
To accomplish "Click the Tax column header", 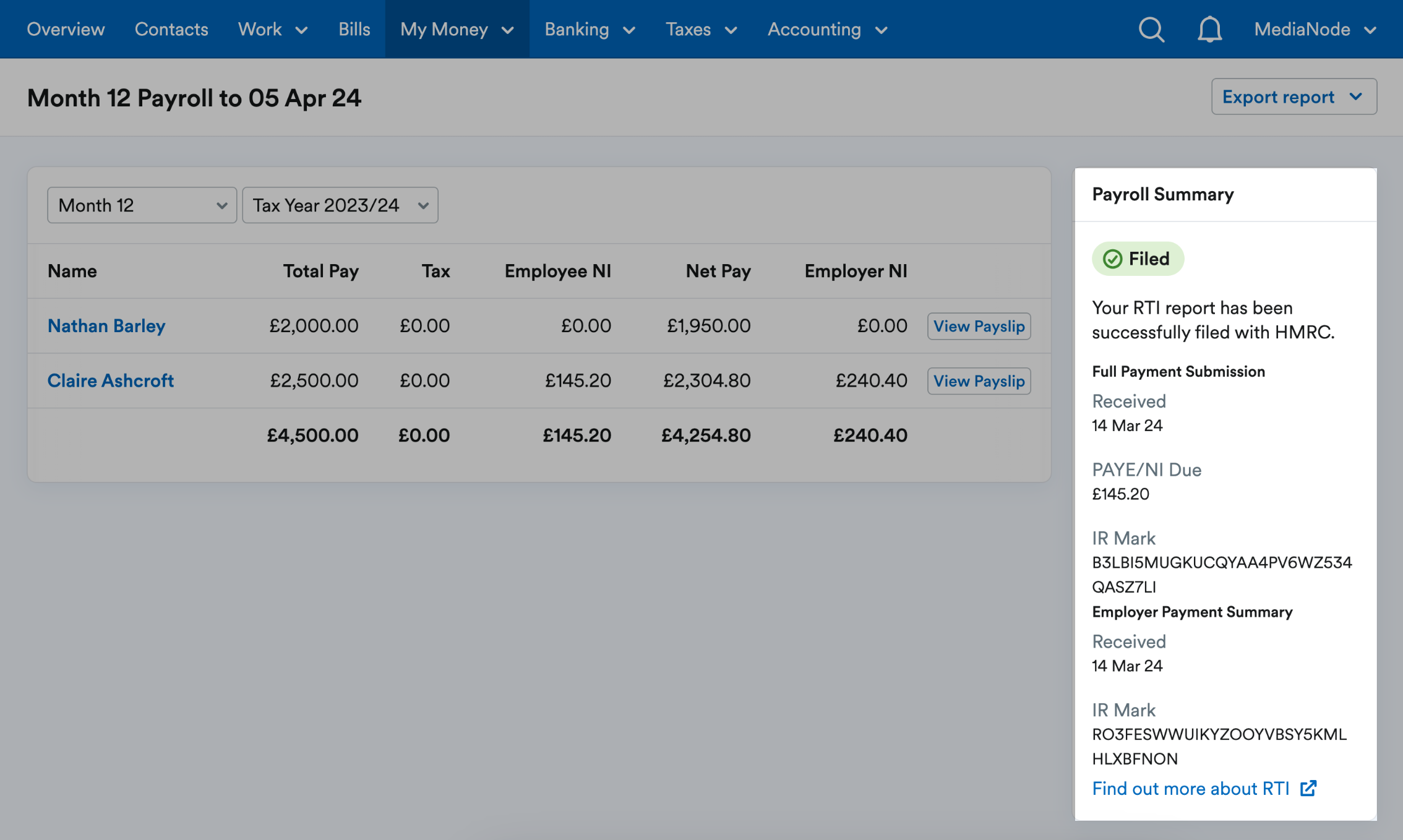I will click(x=435, y=271).
